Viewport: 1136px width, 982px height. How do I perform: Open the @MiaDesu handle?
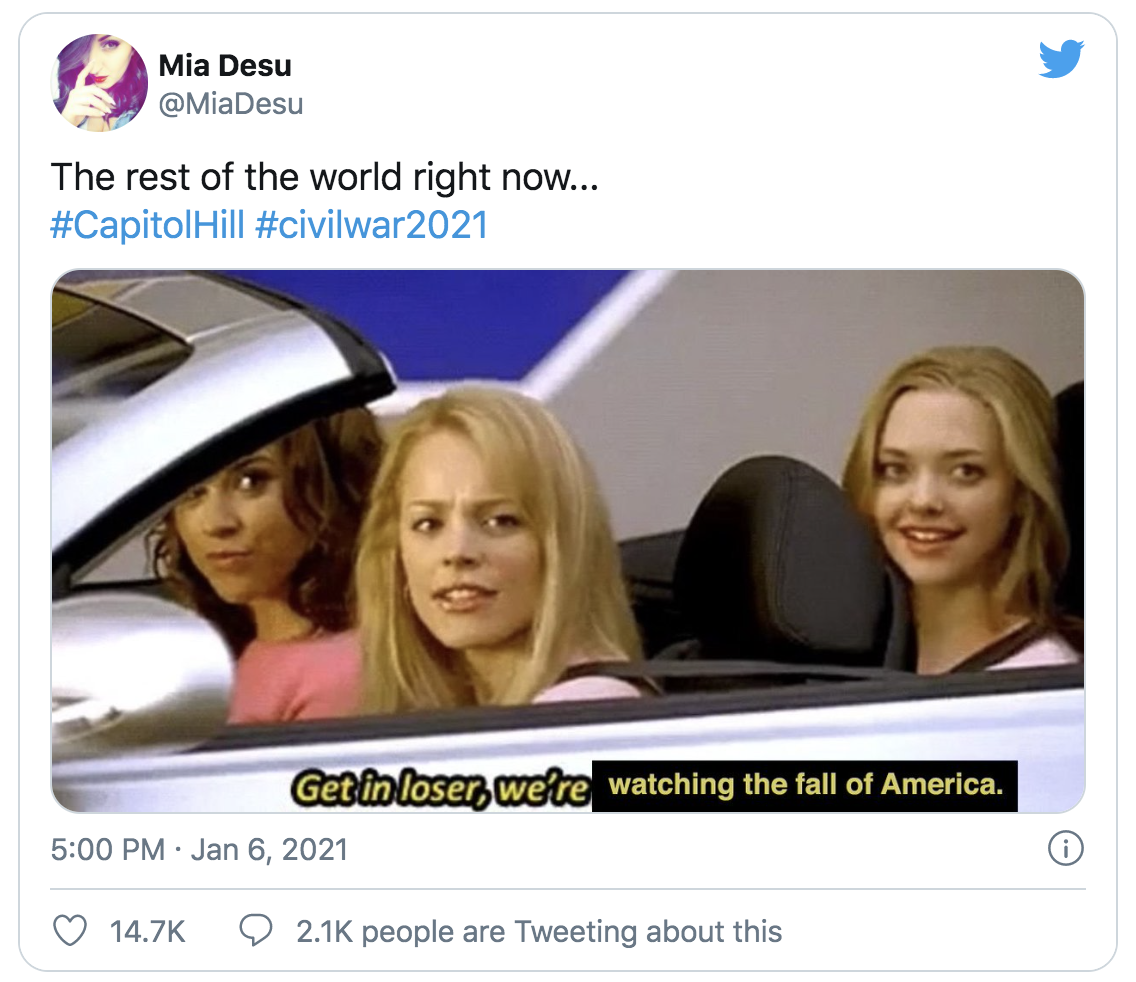pyautogui.click(x=230, y=104)
